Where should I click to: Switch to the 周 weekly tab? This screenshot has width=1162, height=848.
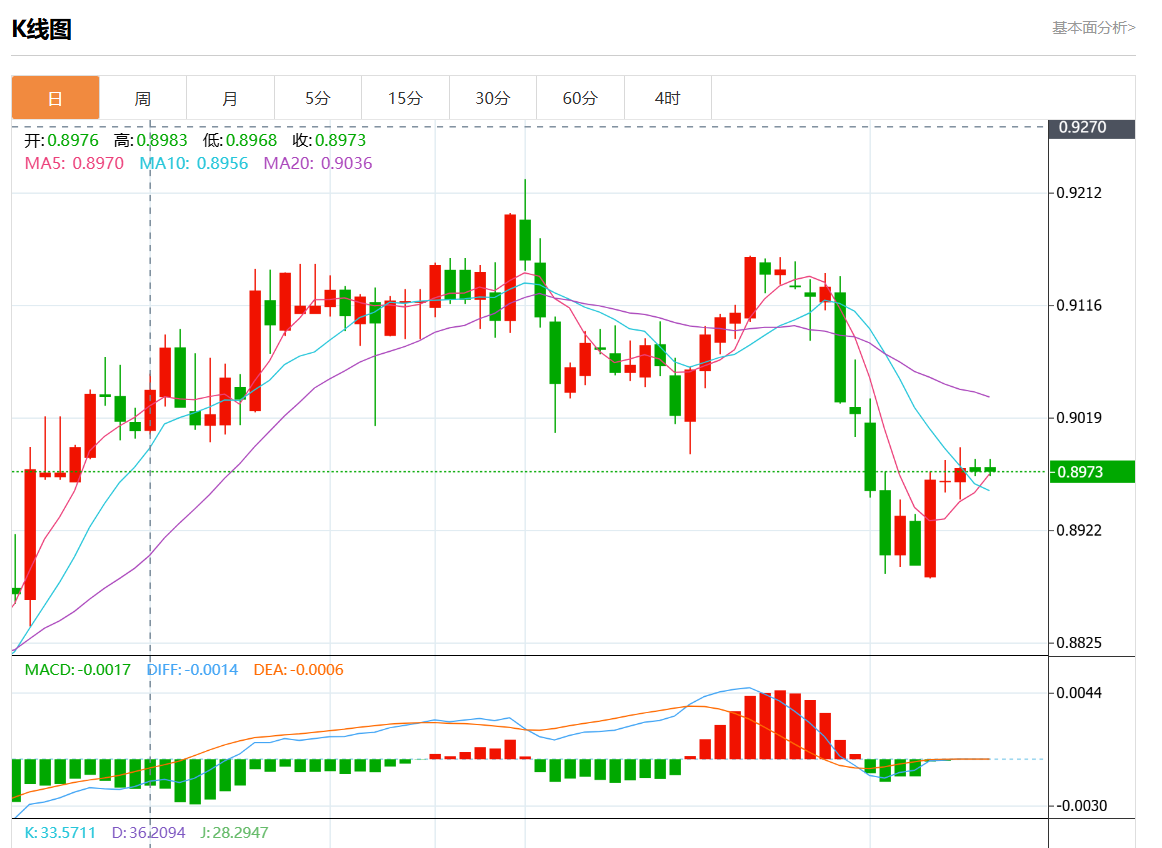(x=143, y=98)
